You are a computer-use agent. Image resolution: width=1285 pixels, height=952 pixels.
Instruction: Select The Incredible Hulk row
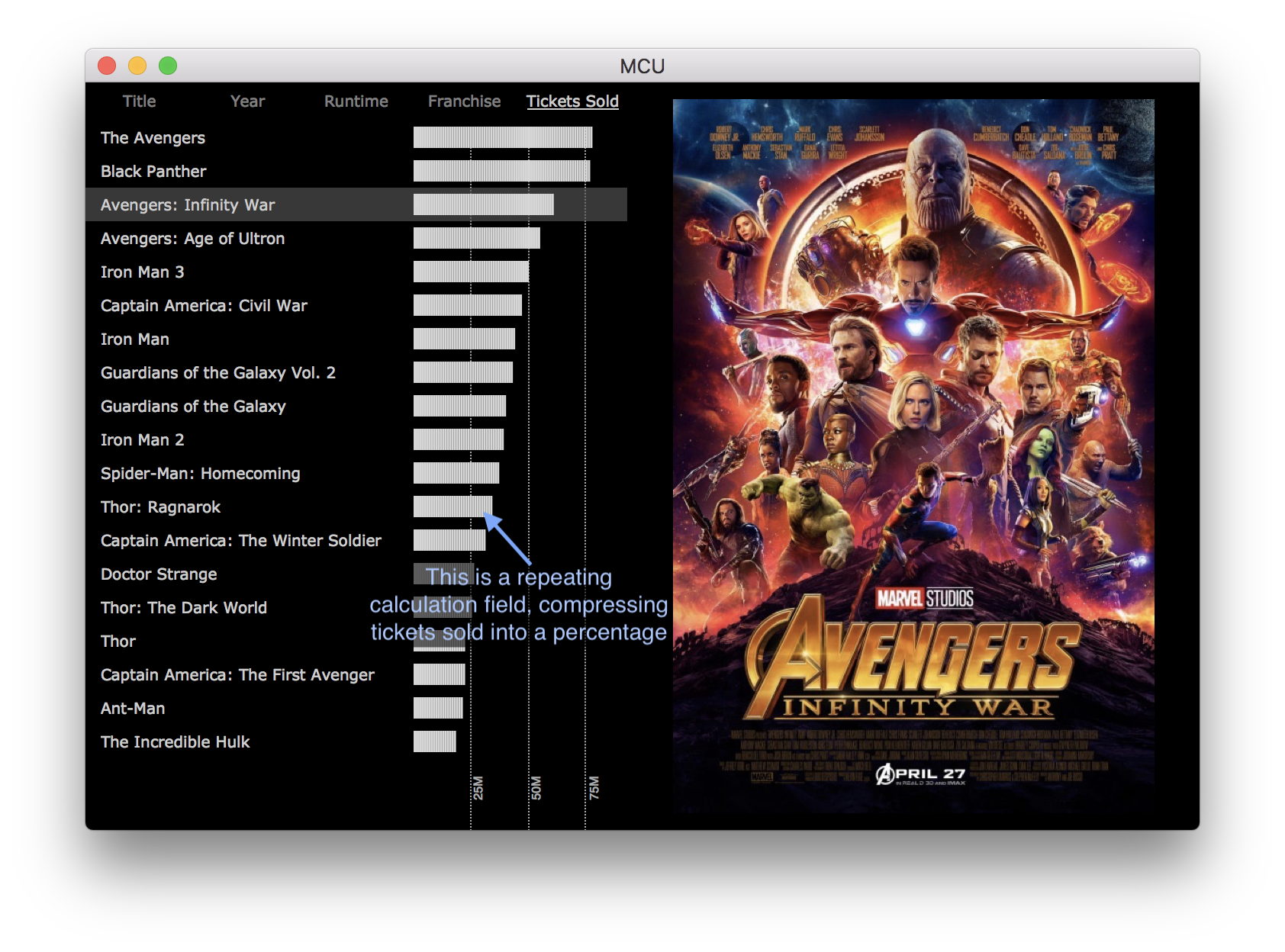175,742
